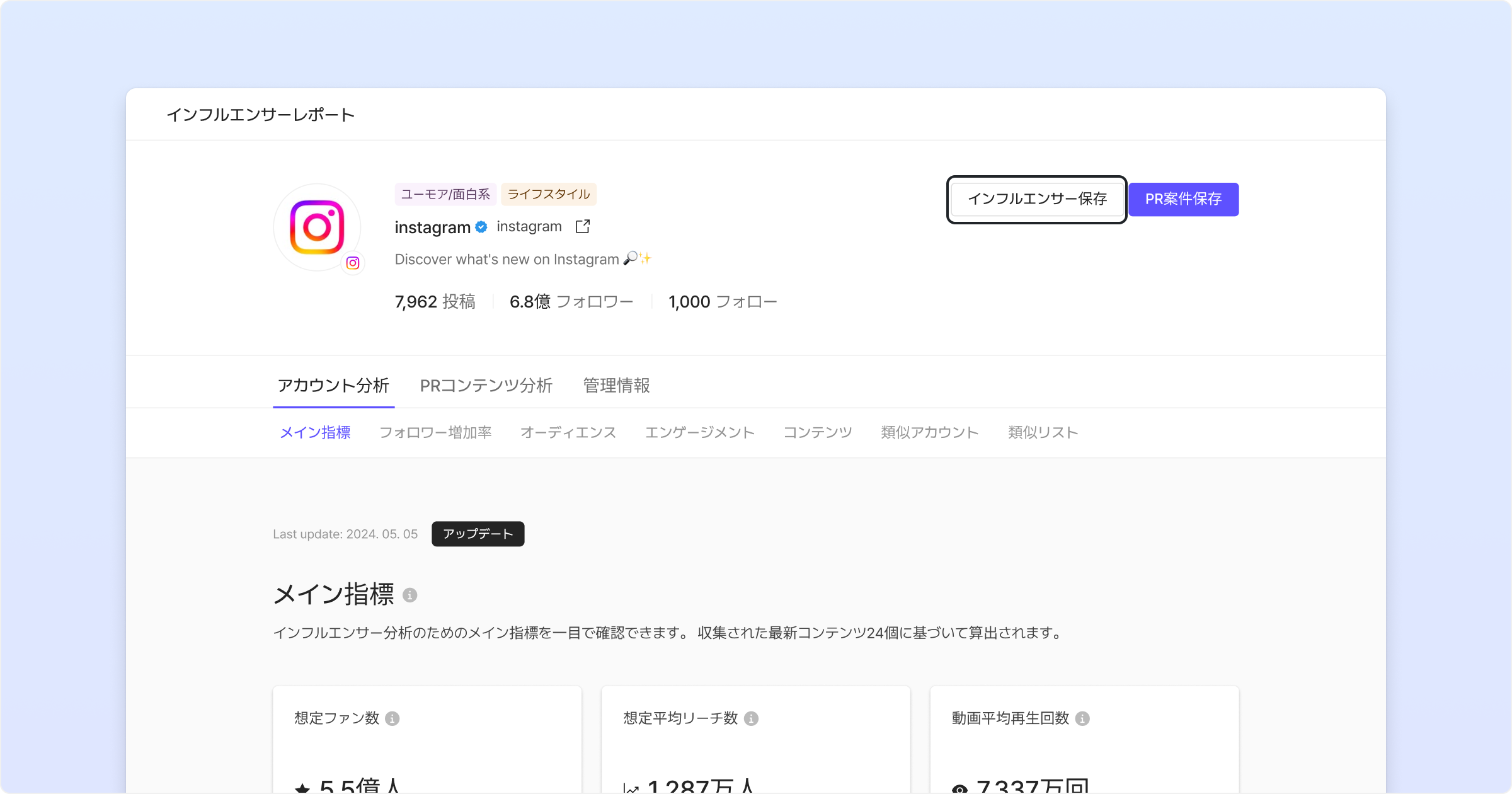Image resolution: width=1512 pixels, height=794 pixels.
Task: Show the 類似アカウント section
Action: click(x=929, y=432)
